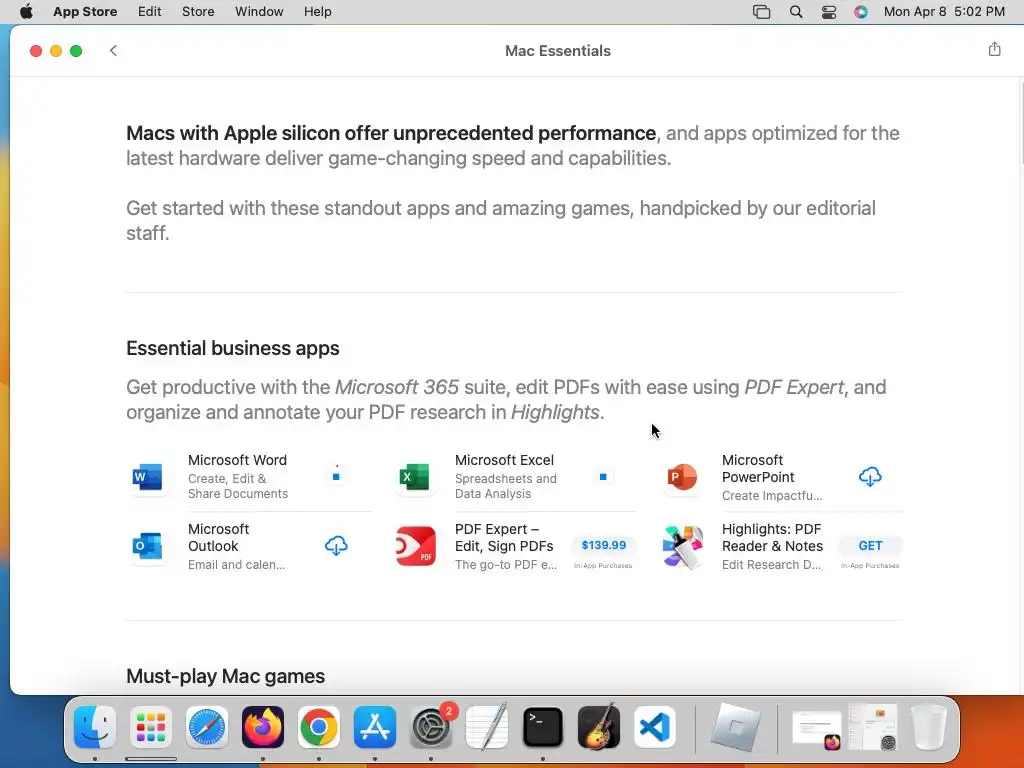Open the Microsoft PowerPoint app icon
Screen dimensions: 1024x768
point(682,477)
